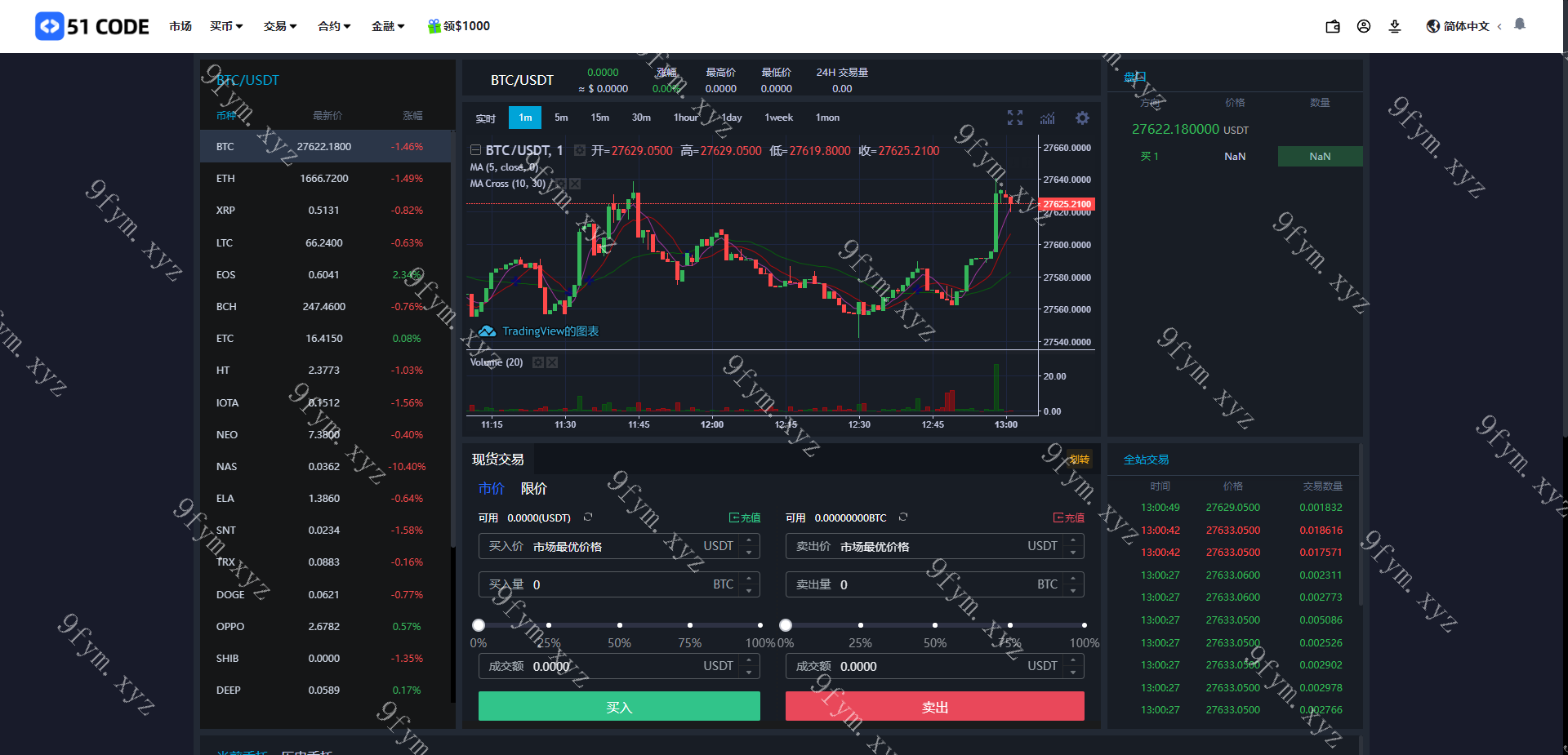Open the 交易 dropdown menu
Screen dimensions: 1568x755
tap(280, 26)
